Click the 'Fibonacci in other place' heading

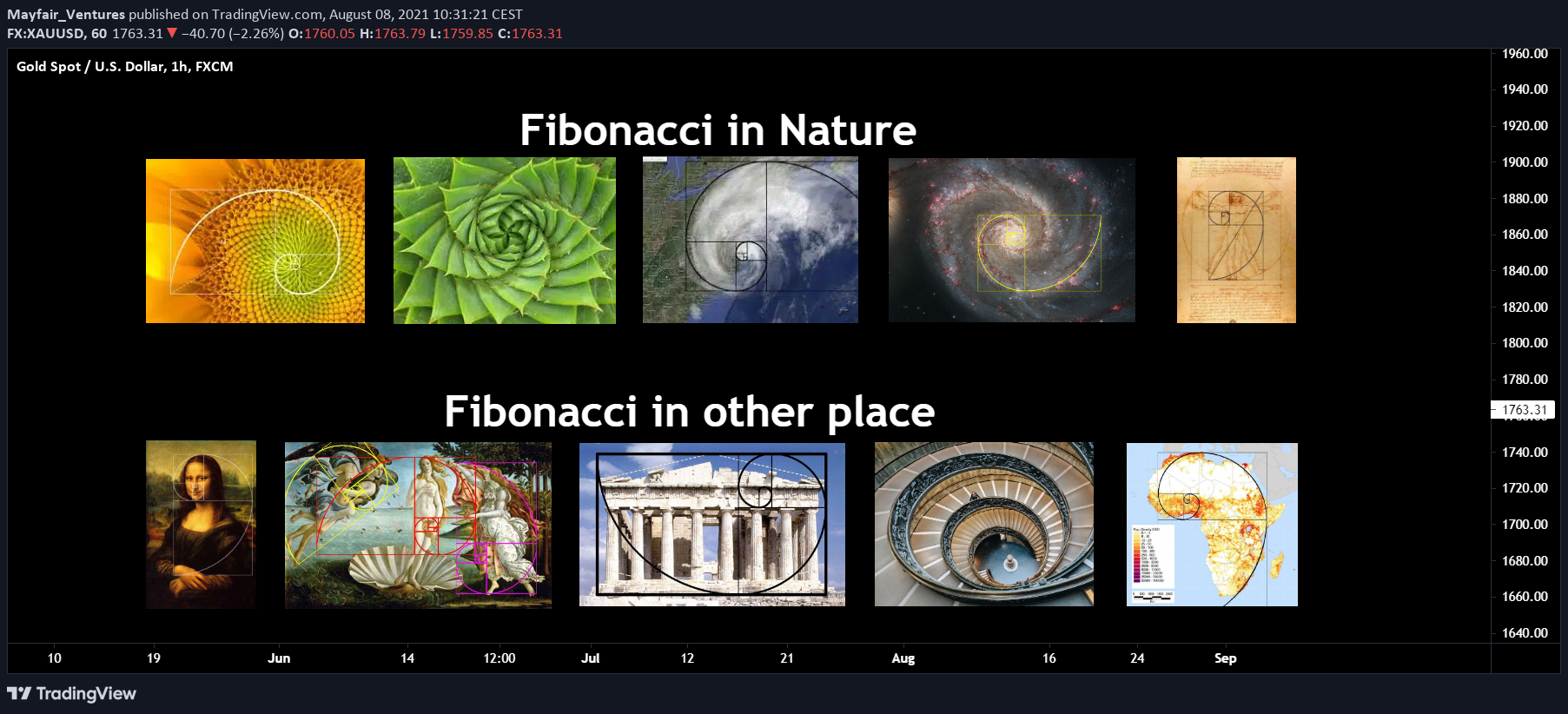[689, 412]
